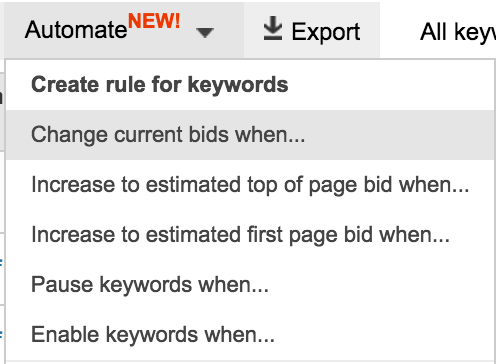Viewport: 496px width, 364px height.
Task: Click the Export download arrow icon
Action: pyautogui.click(x=273, y=28)
